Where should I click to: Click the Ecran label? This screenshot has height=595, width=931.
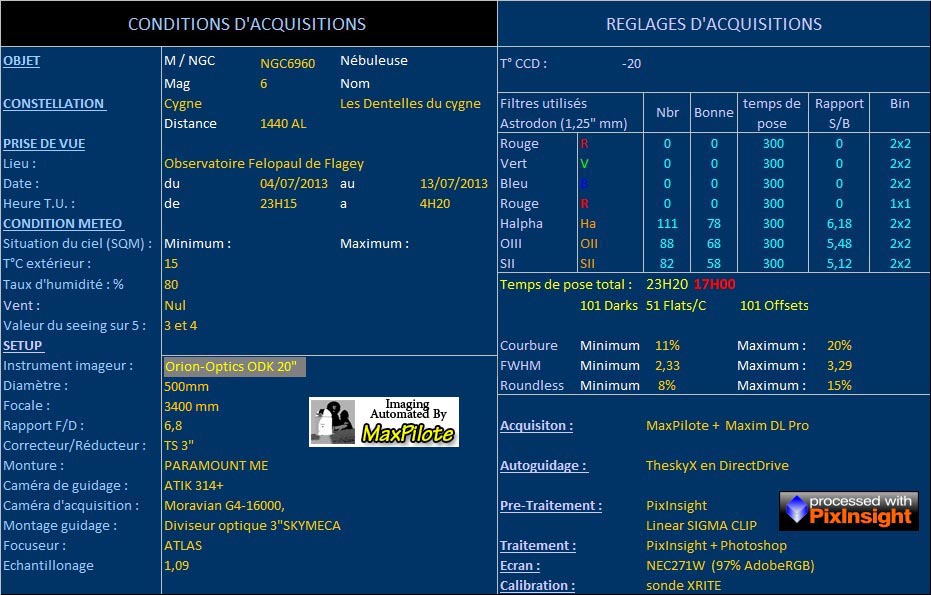click(520, 566)
